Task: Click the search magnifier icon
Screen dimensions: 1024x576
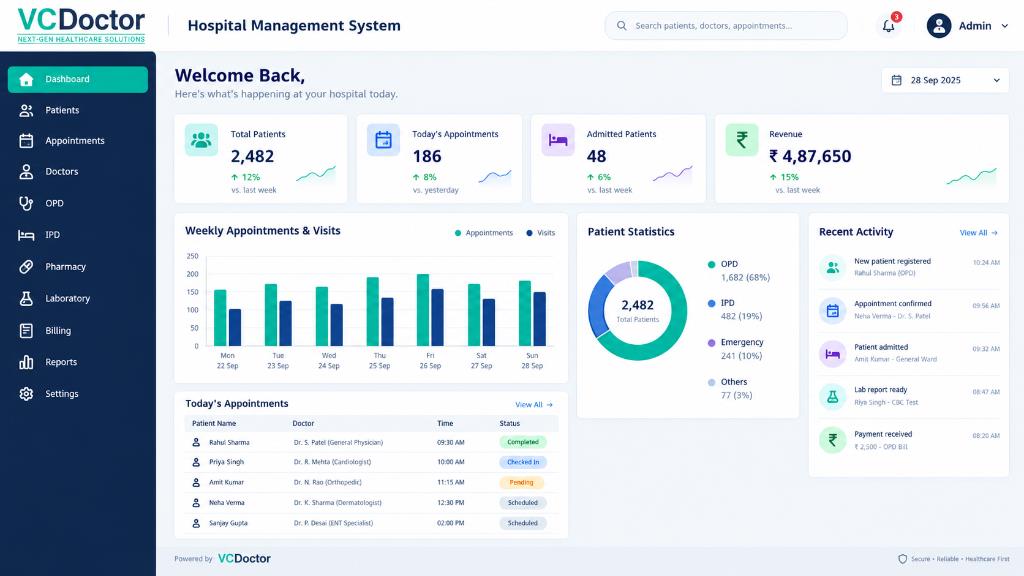Action: 622,25
